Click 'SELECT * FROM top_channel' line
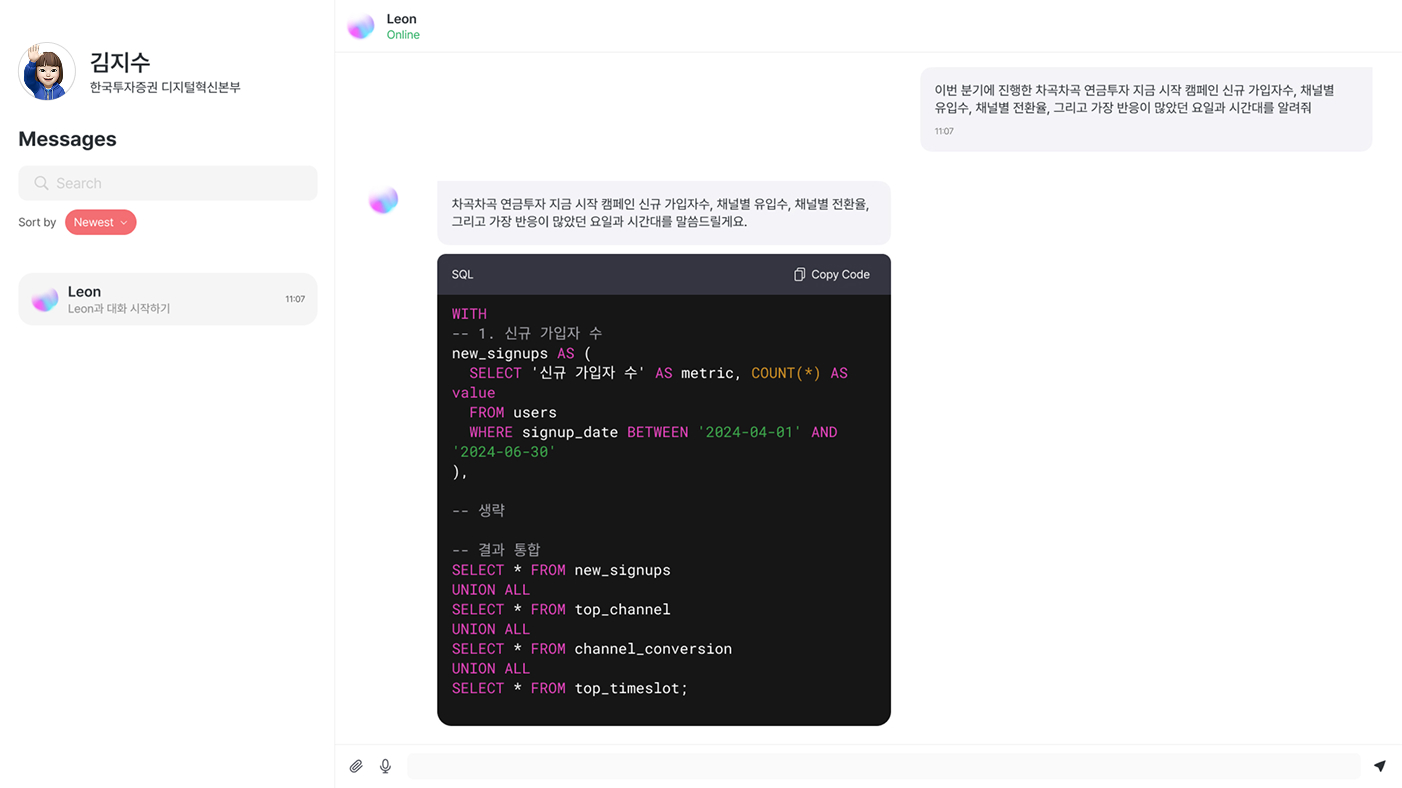1402x788 pixels. click(561, 609)
